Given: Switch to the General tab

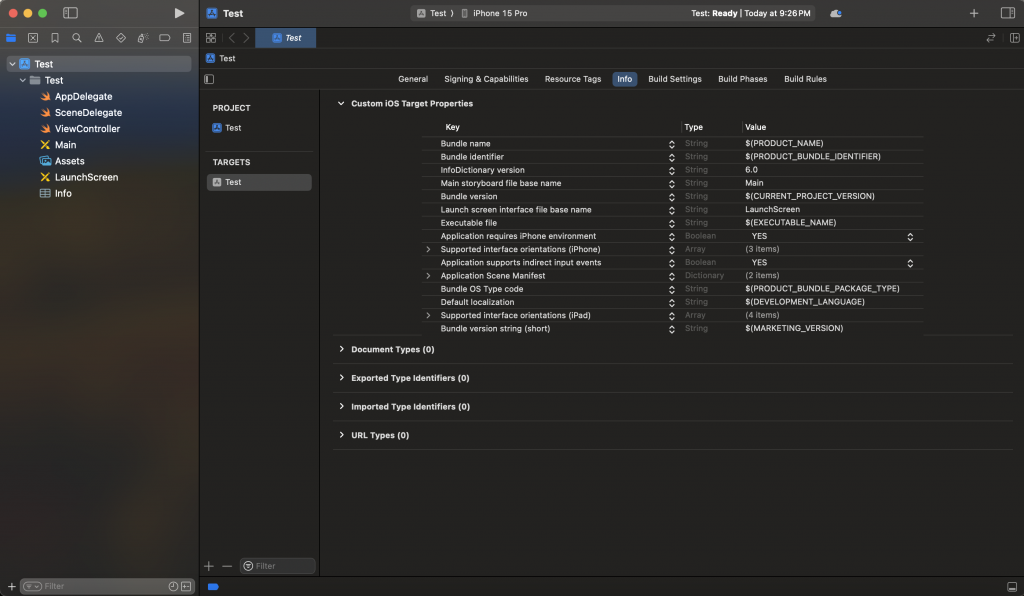Looking at the screenshot, I should [x=413, y=79].
